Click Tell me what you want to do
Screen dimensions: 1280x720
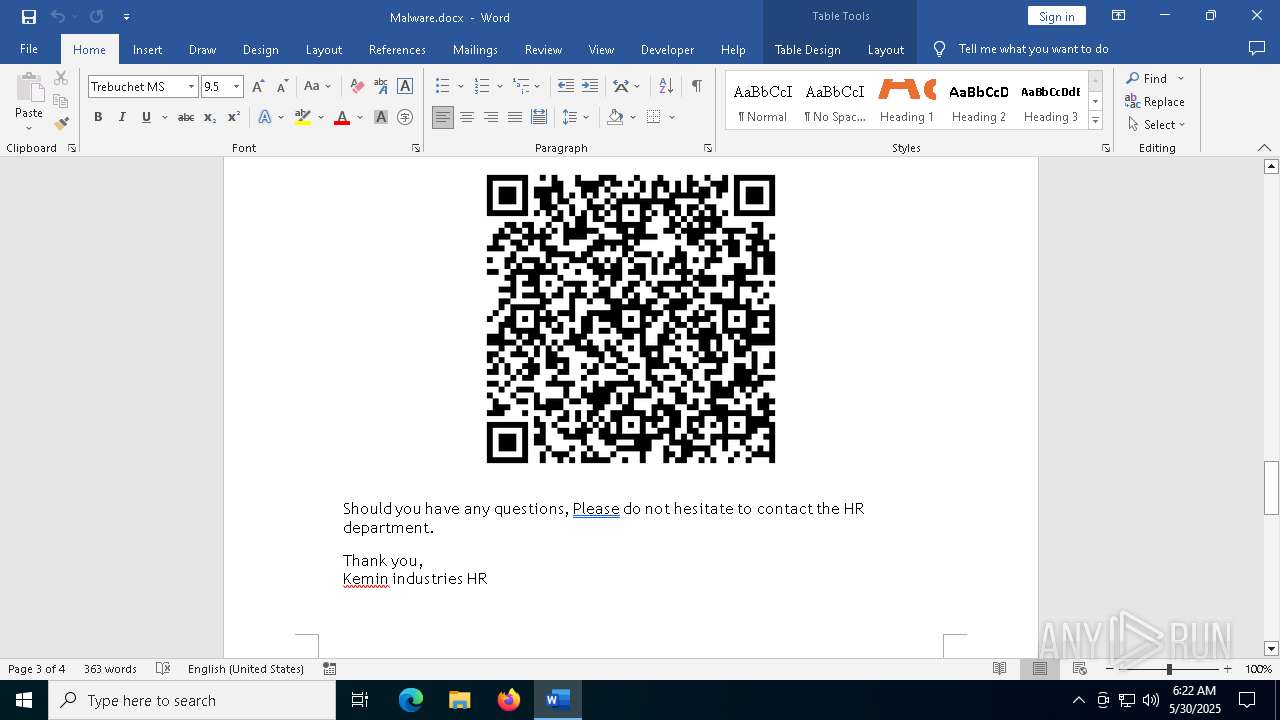click(x=1033, y=49)
